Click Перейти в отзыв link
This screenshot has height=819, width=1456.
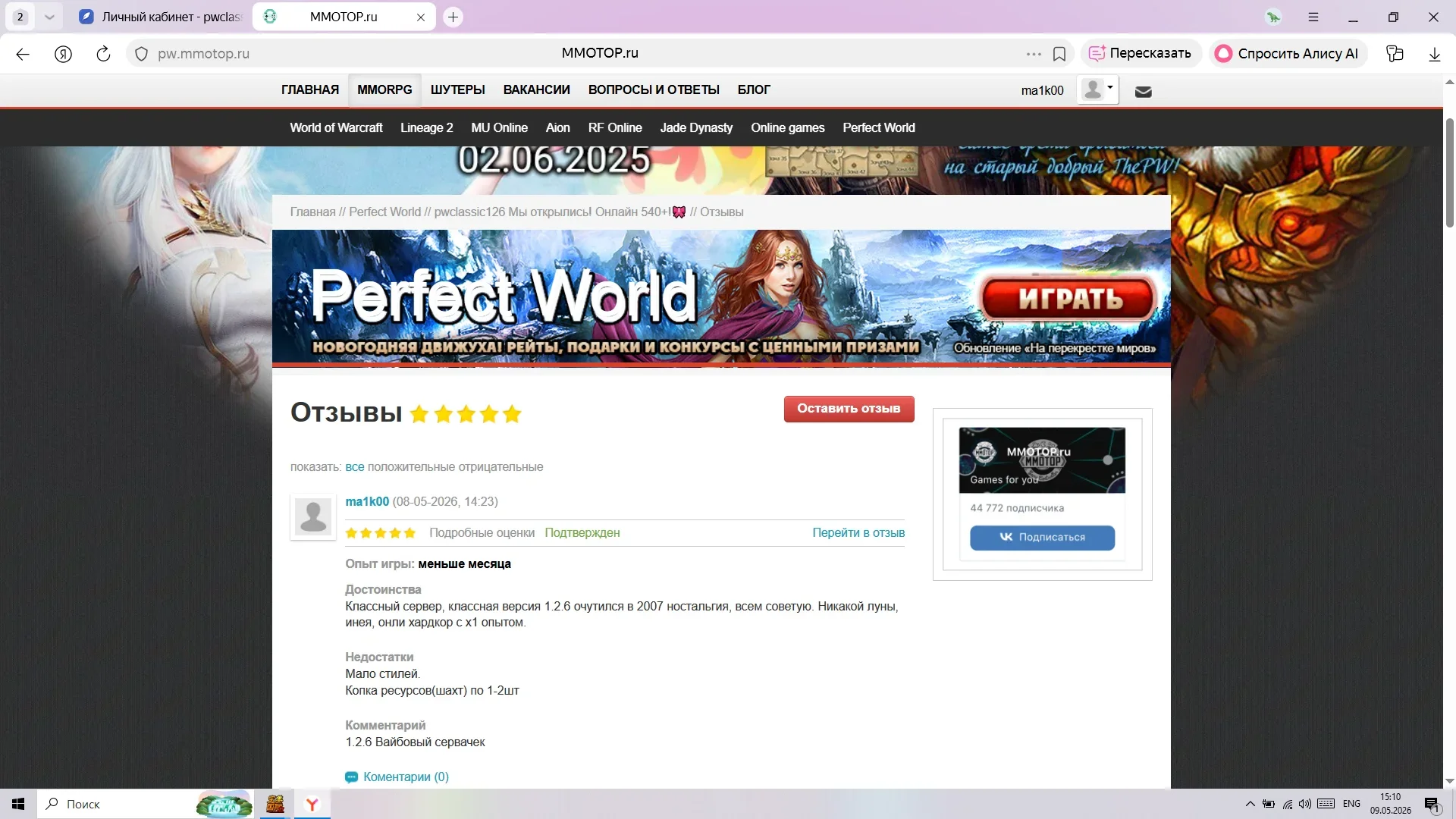[x=858, y=533]
